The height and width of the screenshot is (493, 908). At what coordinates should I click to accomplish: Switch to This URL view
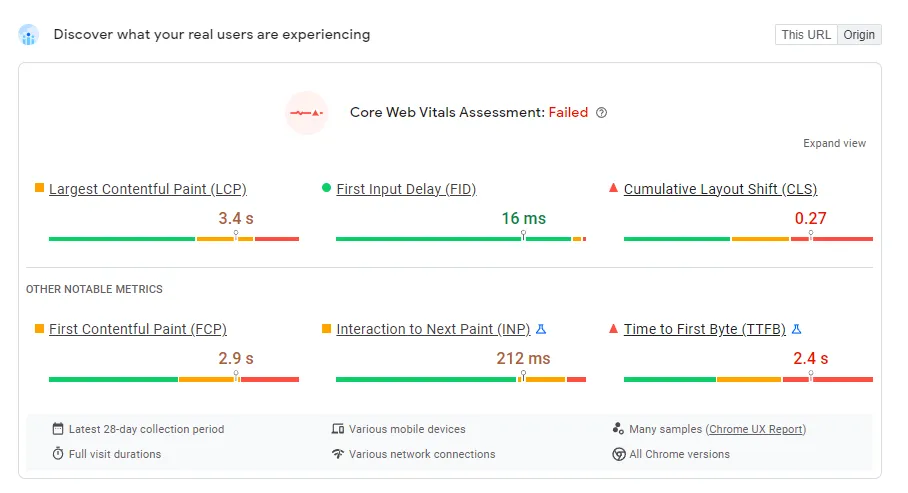[806, 35]
